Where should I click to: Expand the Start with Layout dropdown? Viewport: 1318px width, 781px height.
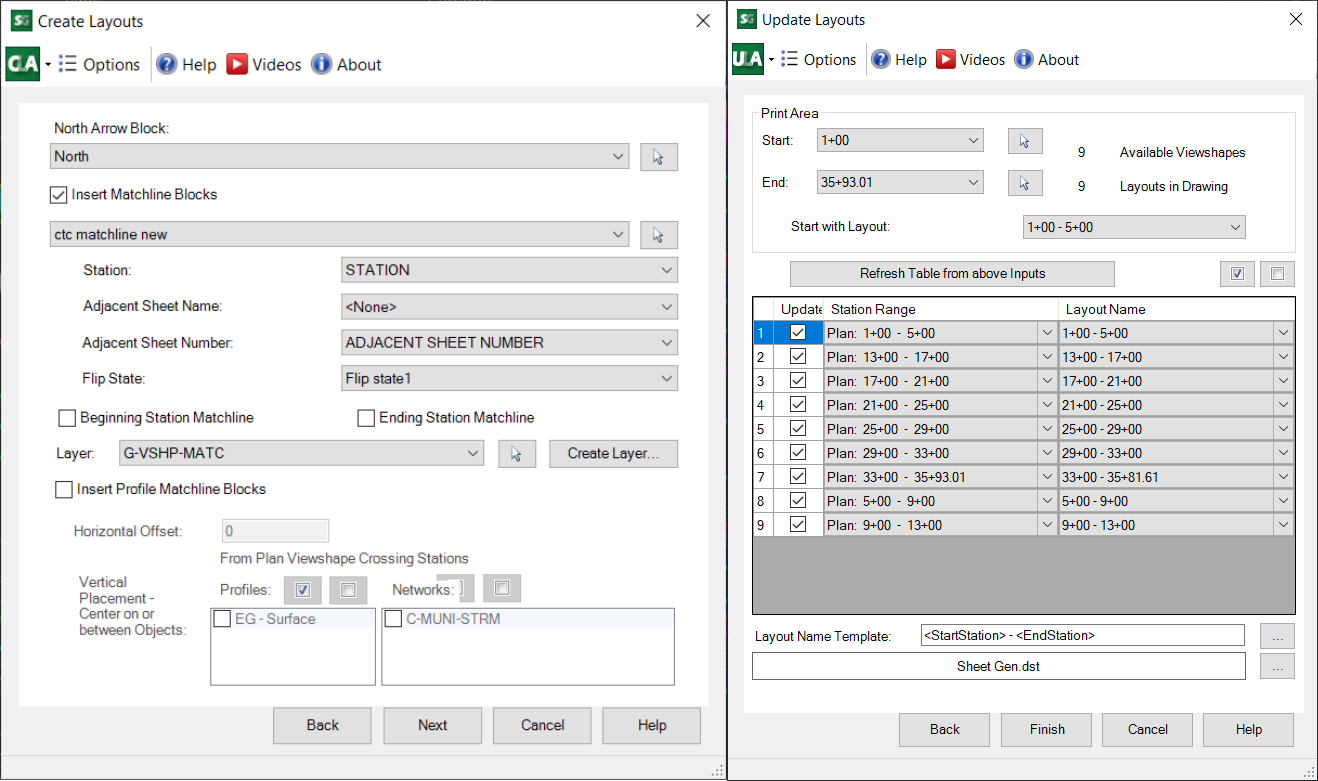[x=1133, y=227]
